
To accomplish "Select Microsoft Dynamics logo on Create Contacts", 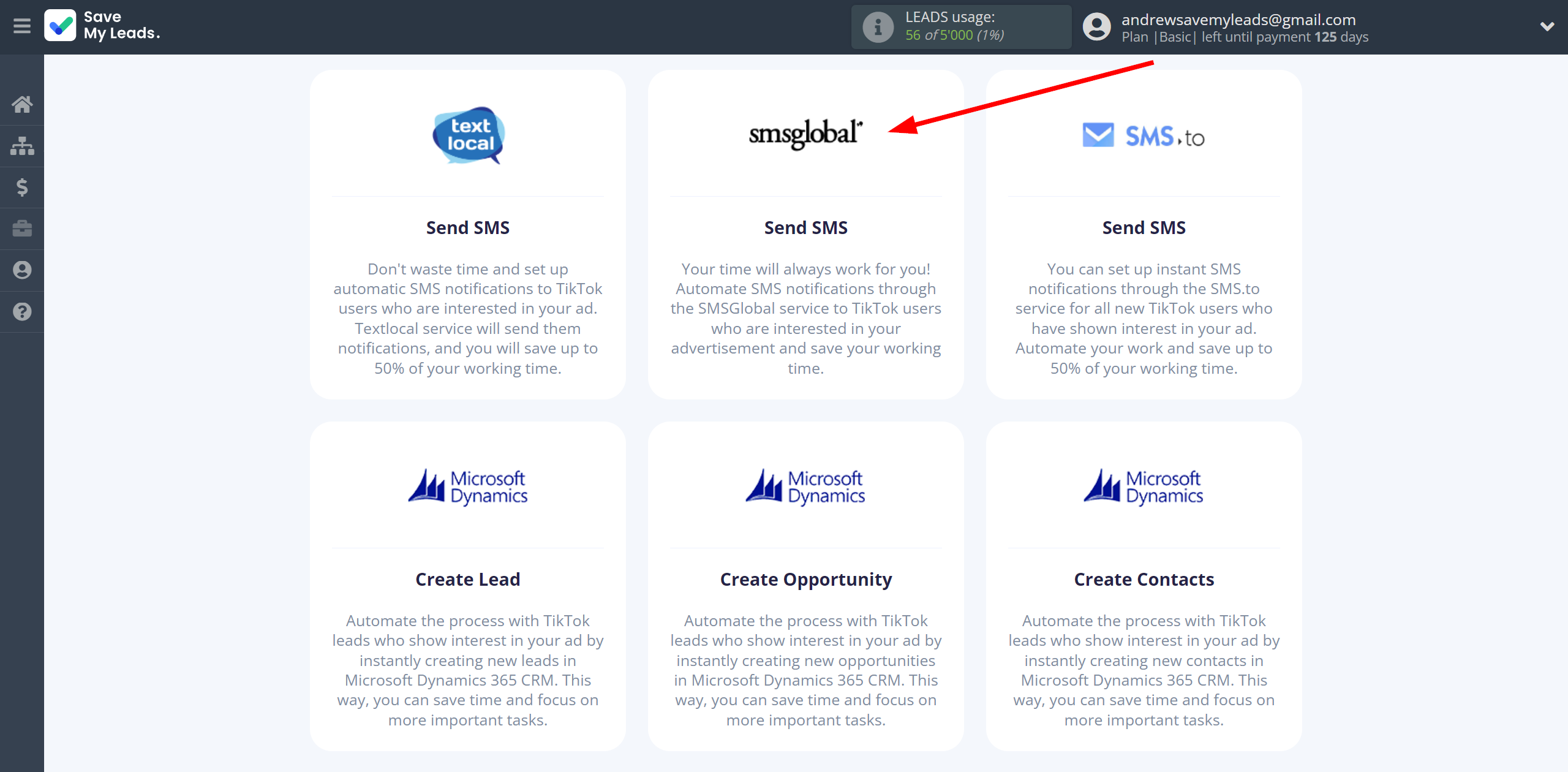I will 1144,487.
